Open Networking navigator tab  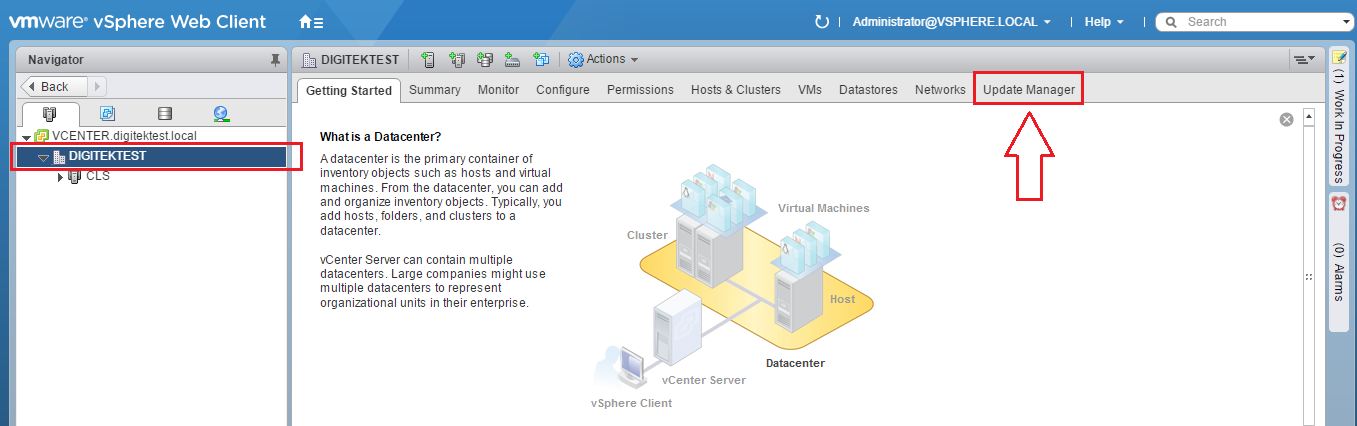pyautogui.click(x=221, y=113)
